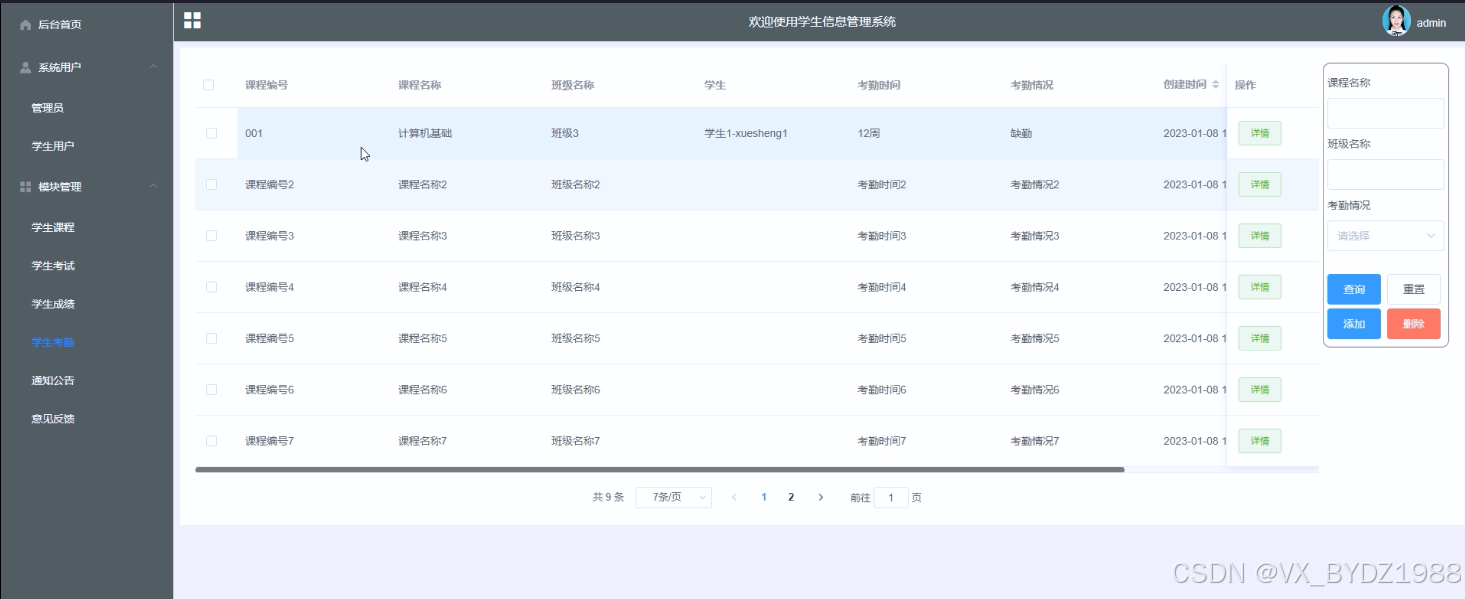Click the 缺勤 cell
Screen dimensions: 1465x599
tap(1021, 133)
